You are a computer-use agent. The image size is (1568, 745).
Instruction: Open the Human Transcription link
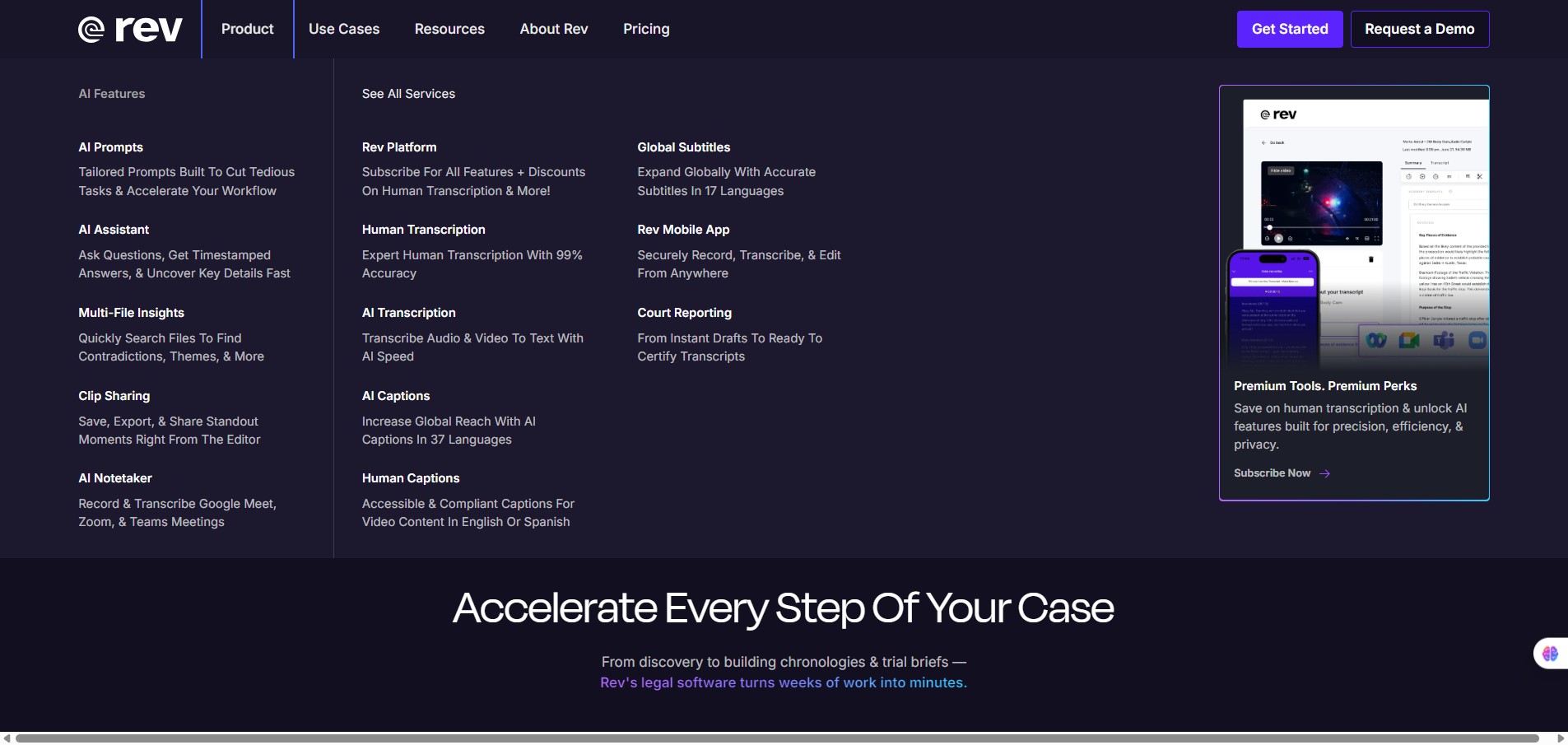423,230
